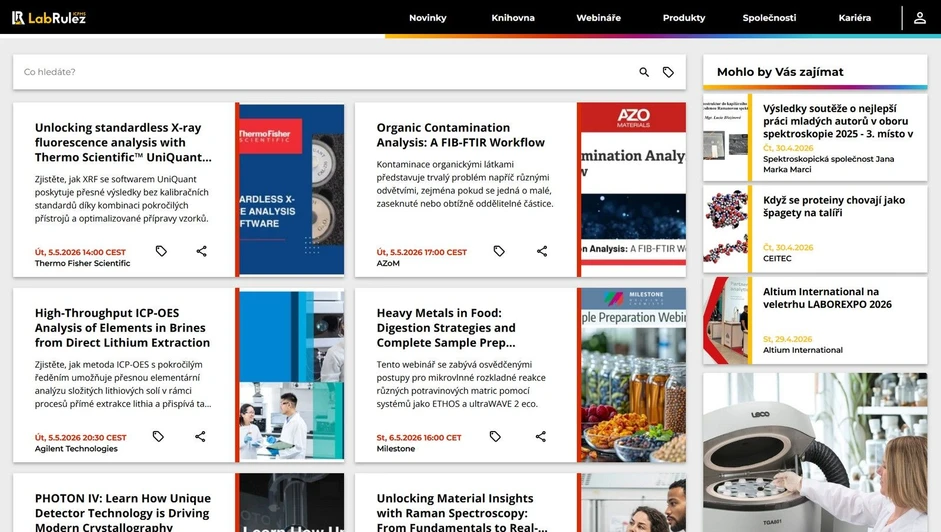
Task: Open 'Unlocking standardless X-ray fluorescence' webinar title
Action: point(123,142)
